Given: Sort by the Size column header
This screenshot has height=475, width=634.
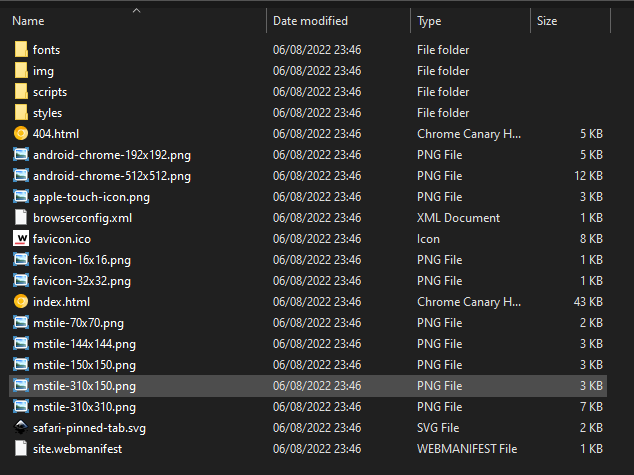Looking at the screenshot, I should pyautogui.click(x=547, y=21).
